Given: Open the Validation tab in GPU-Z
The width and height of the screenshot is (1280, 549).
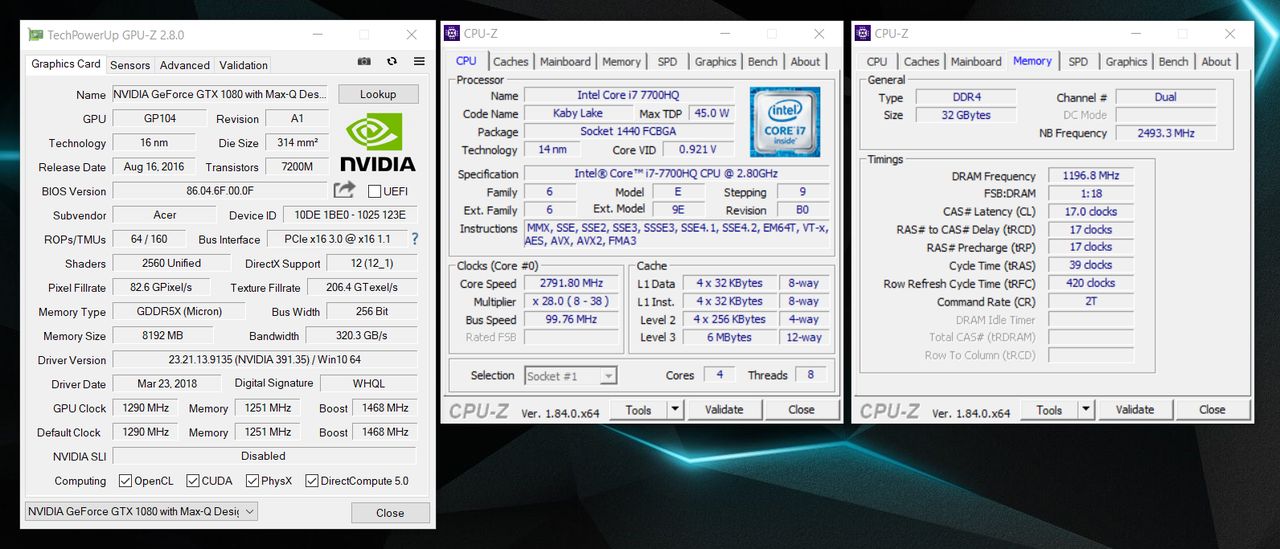Looking at the screenshot, I should click(x=244, y=65).
